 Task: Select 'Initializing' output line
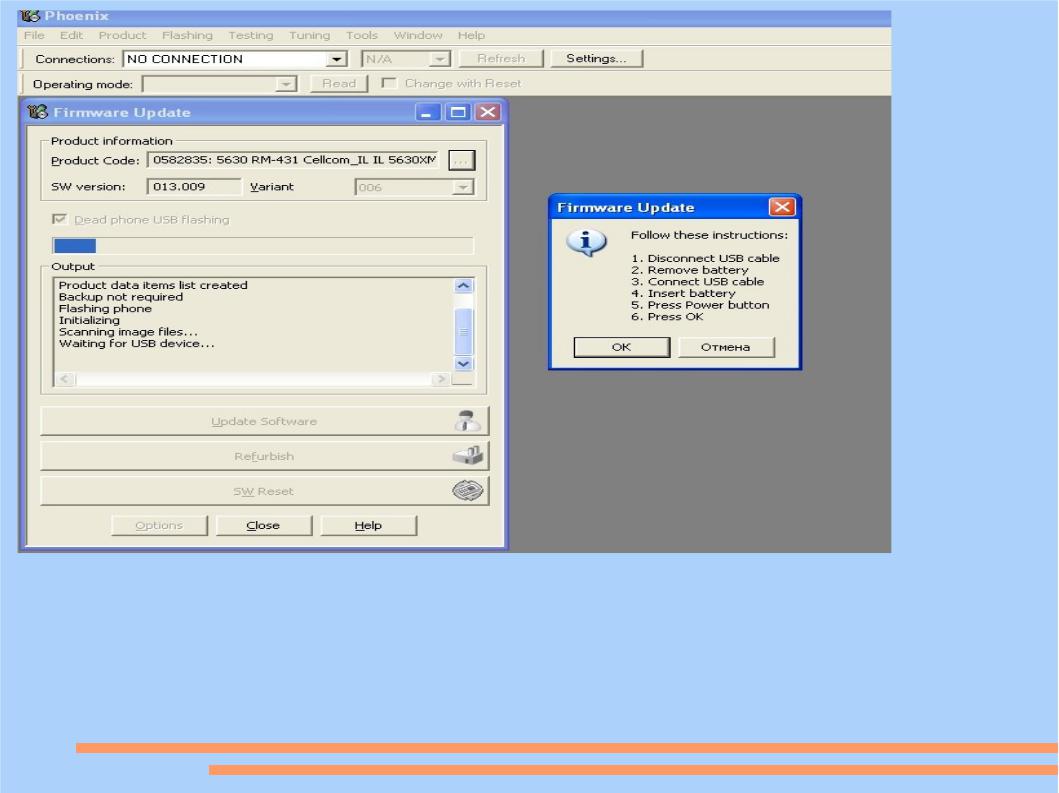(x=89, y=320)
